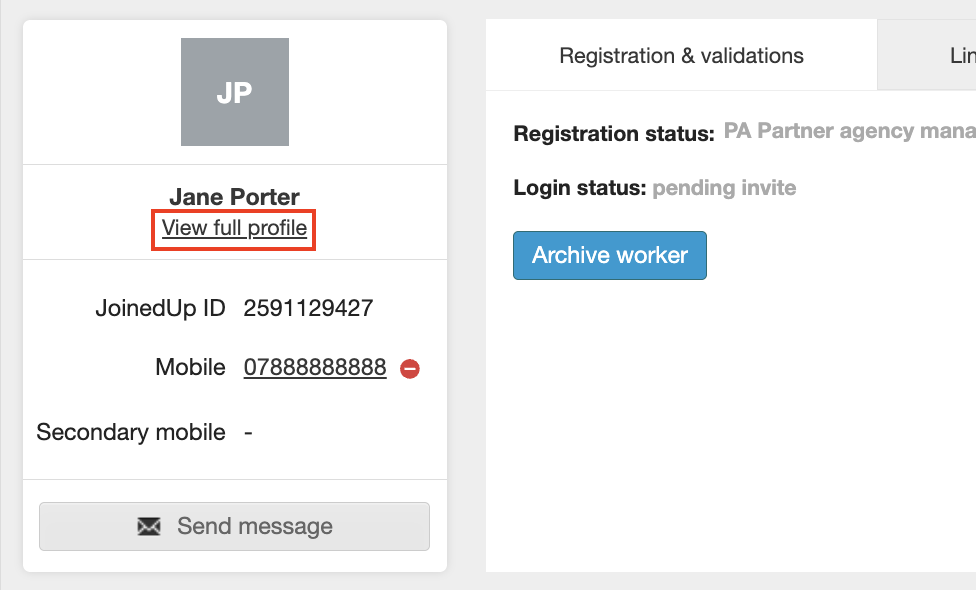This screenshot has width=976, height=590.
Task: Click the envelope icon in Send message
Action: coord(149,526)
